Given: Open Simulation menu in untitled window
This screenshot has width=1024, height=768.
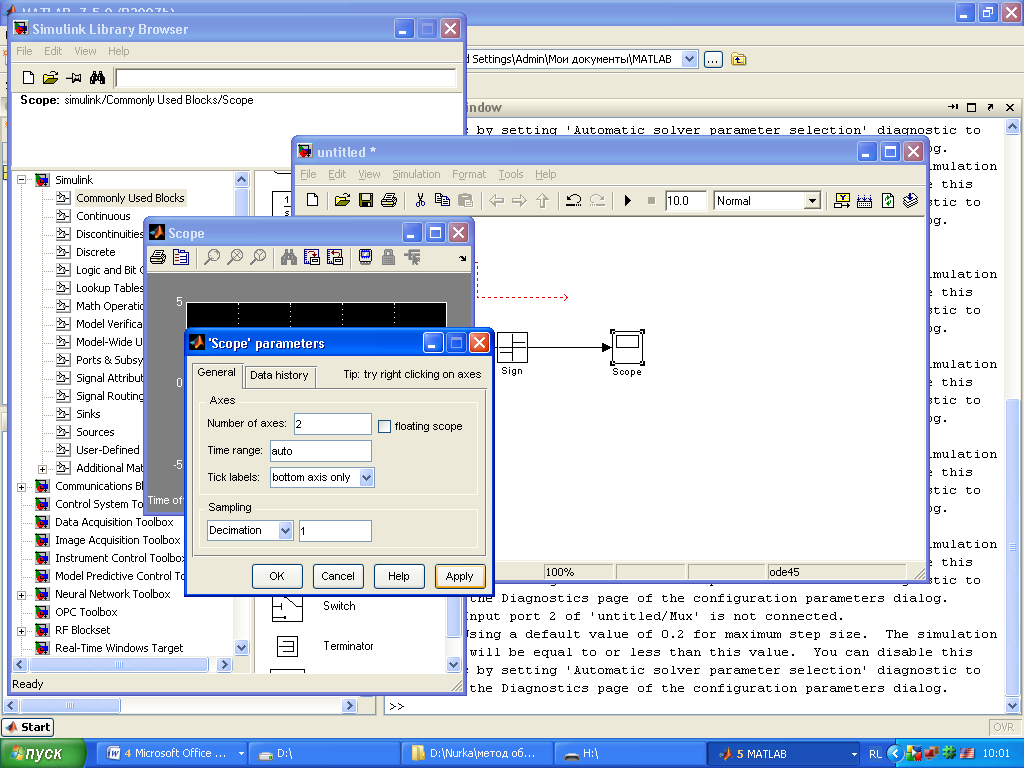Looking at the screenshot, I should click(416, 174).
